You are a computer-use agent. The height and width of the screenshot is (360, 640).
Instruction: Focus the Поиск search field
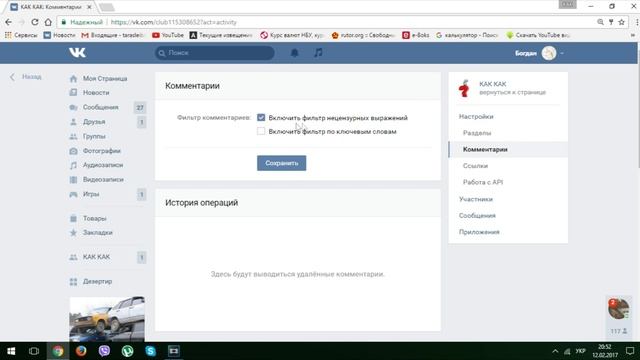pos(215,53)
